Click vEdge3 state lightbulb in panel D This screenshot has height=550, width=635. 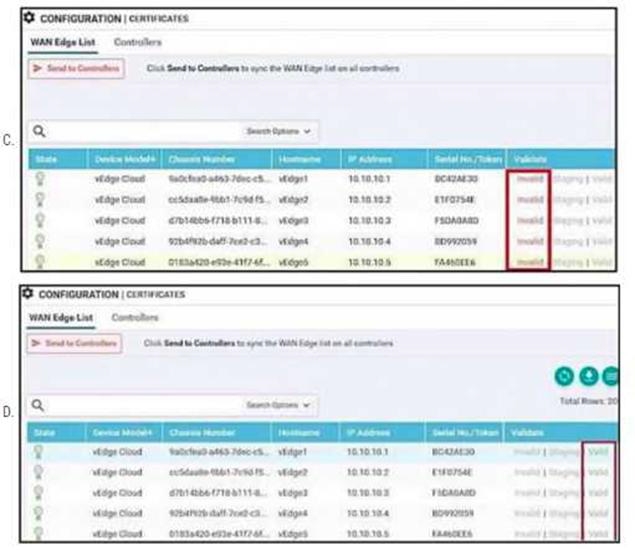38,493
